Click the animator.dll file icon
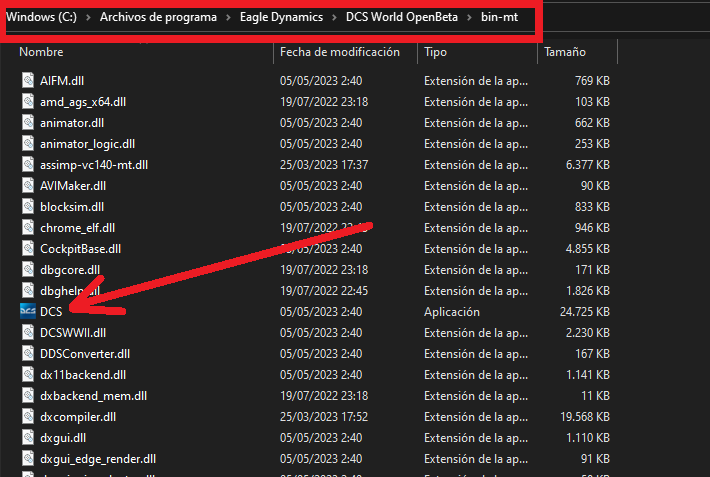Image resolution: width=710 pixels, height=477 pixels. (28, 122)
